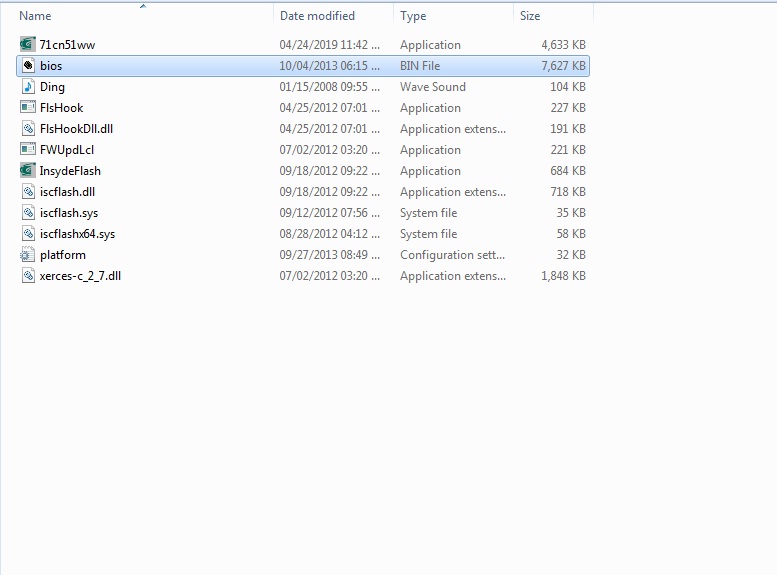Screen dimensions: 777x577
Task: Sort files by Date modified column
Action: [x=317, y=16]
